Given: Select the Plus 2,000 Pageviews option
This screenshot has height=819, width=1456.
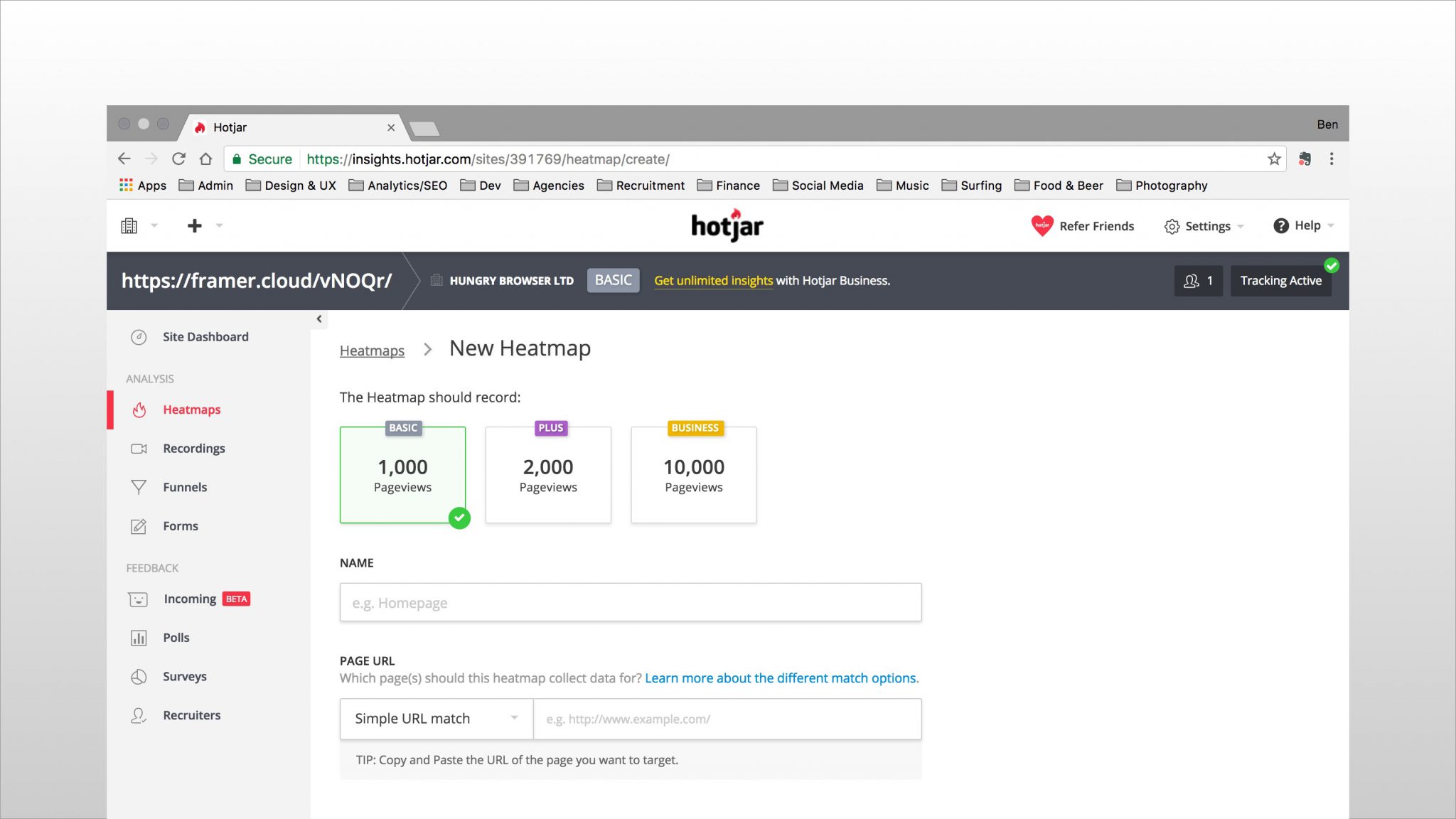Looking at the screenshot, I should click(548, 475).
